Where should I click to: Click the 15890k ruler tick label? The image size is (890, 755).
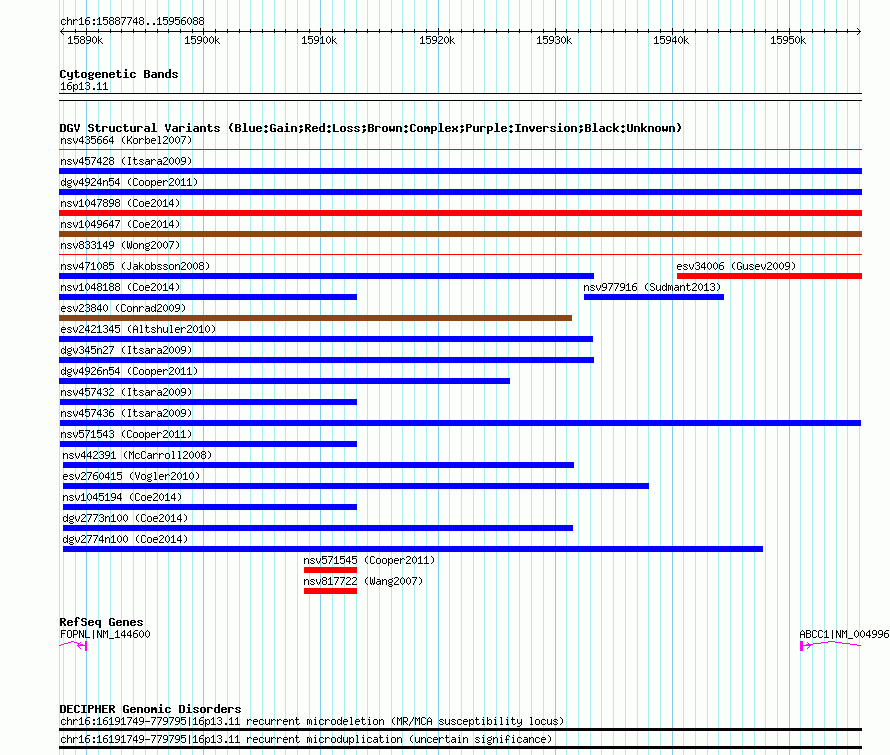[x=85, y=40]
